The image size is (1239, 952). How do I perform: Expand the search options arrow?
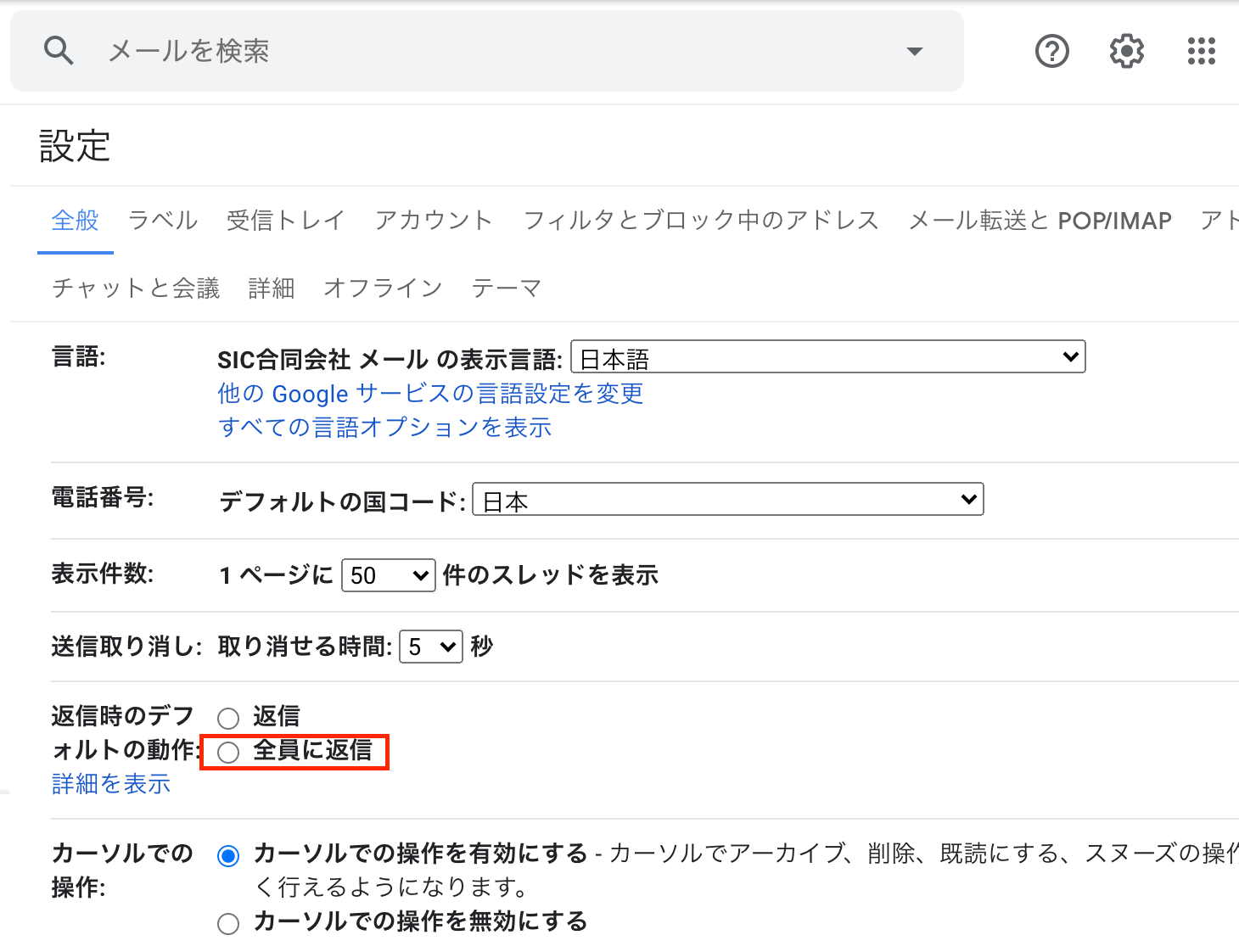(914, 51)
